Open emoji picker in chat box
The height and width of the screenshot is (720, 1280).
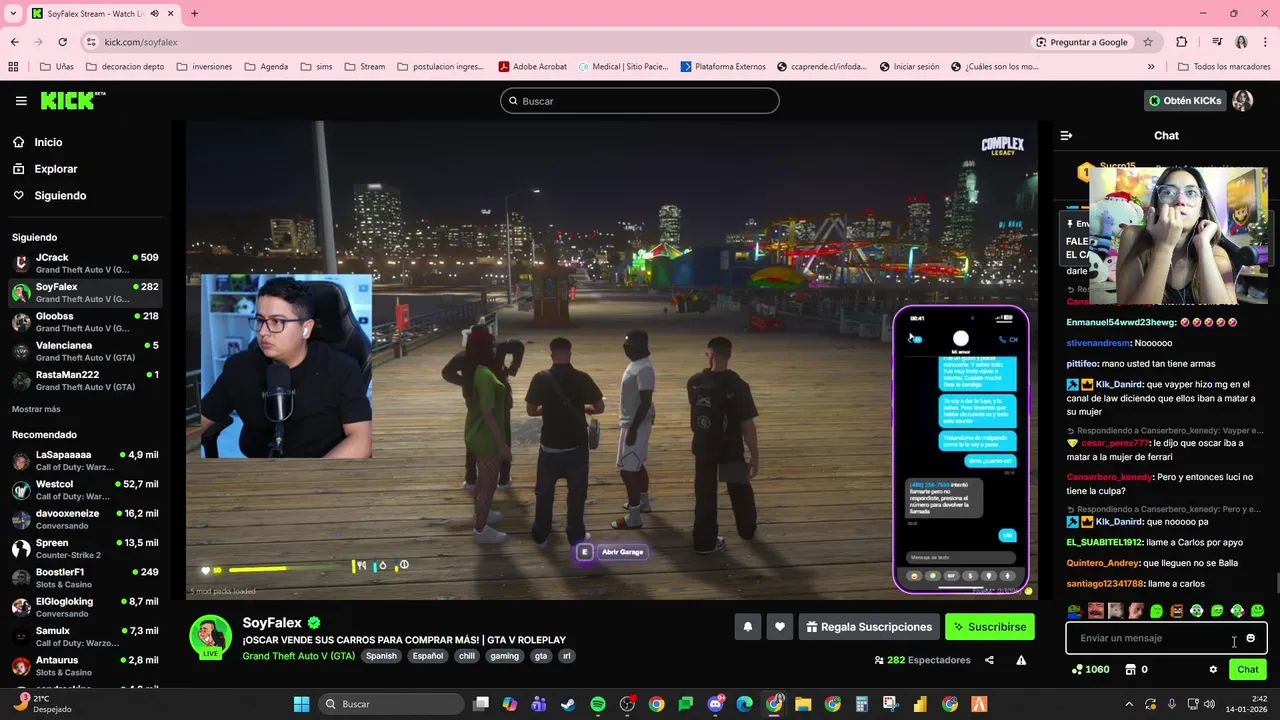coord(1250,638)
